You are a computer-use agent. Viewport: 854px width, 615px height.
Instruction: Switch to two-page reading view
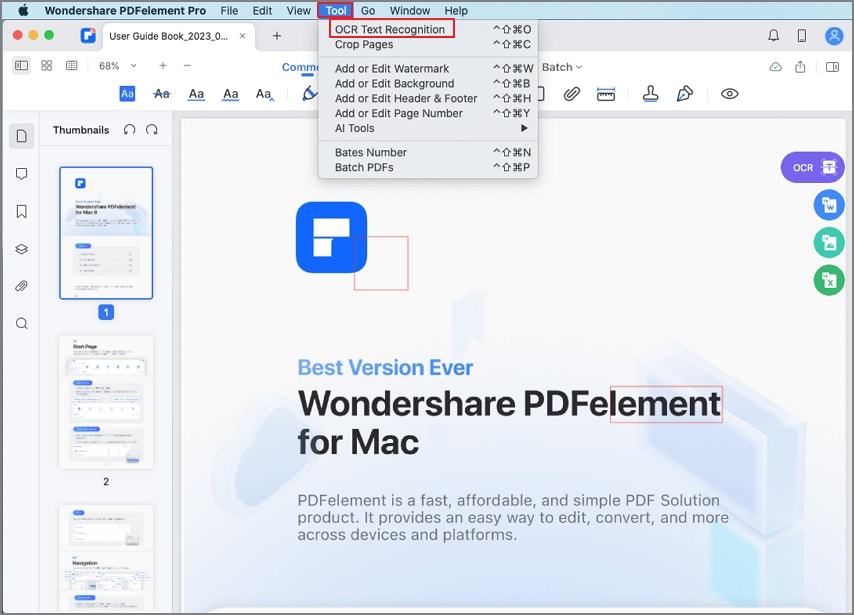pyautogui.click(x=71, y=65)
